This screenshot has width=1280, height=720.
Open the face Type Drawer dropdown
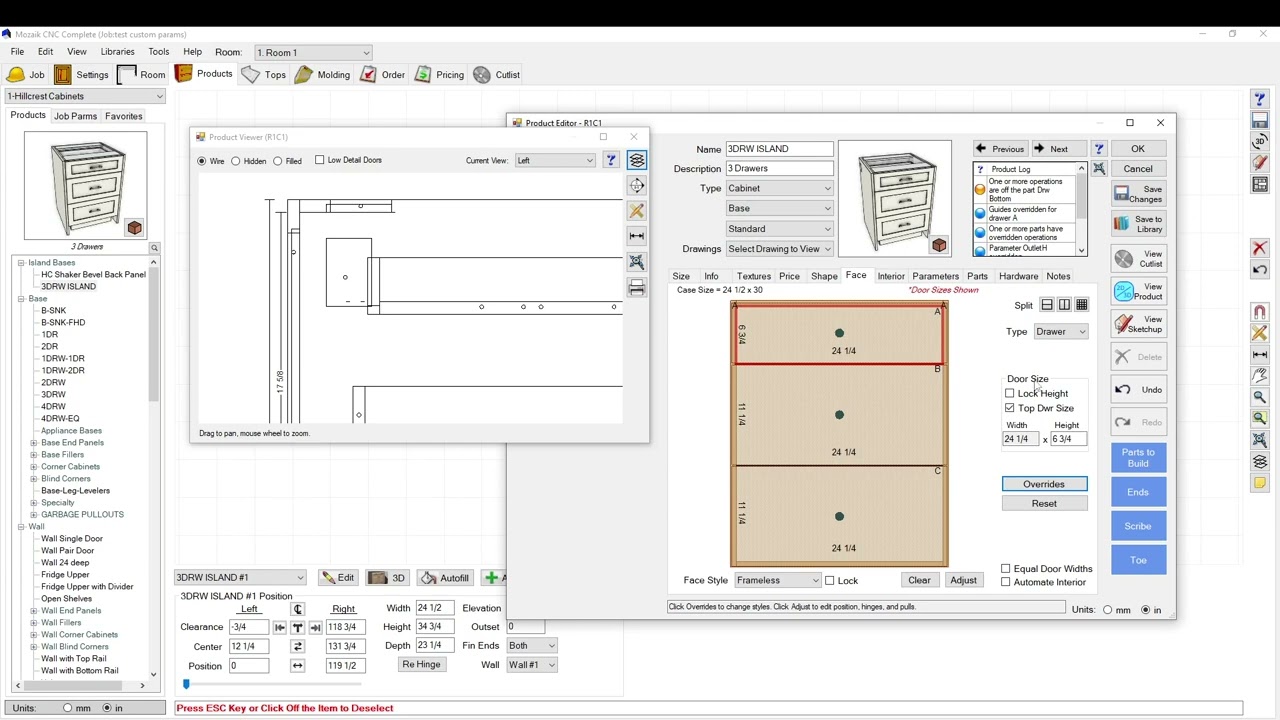click(x=1061, y=332)
